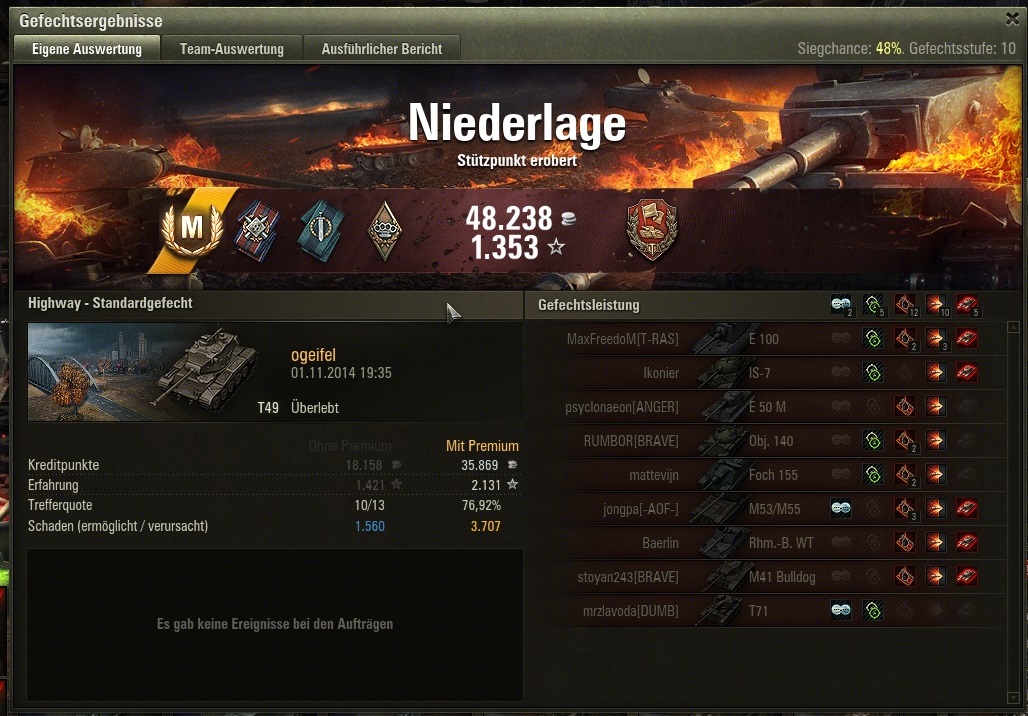Click kill icon in MaxFreedoM E 100 row
The width and height of the screenshot is (1028, 716).
[x=967, y=338]
